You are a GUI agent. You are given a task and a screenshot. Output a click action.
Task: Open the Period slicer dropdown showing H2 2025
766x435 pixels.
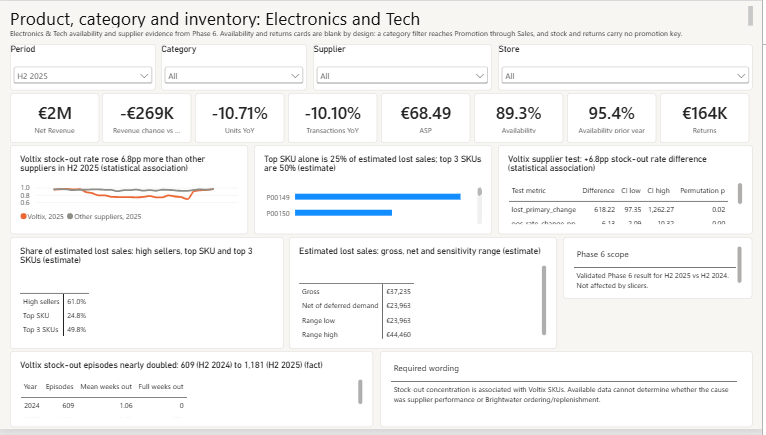pyautogui.click(x=83, y=76)
